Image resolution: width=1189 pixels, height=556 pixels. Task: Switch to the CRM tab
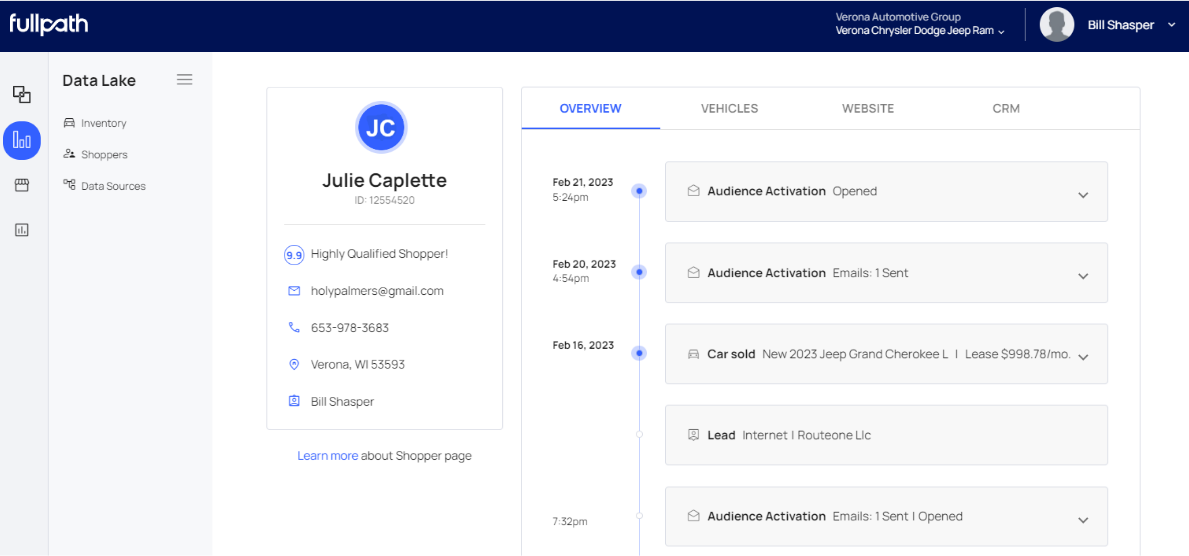[1006, 108]
